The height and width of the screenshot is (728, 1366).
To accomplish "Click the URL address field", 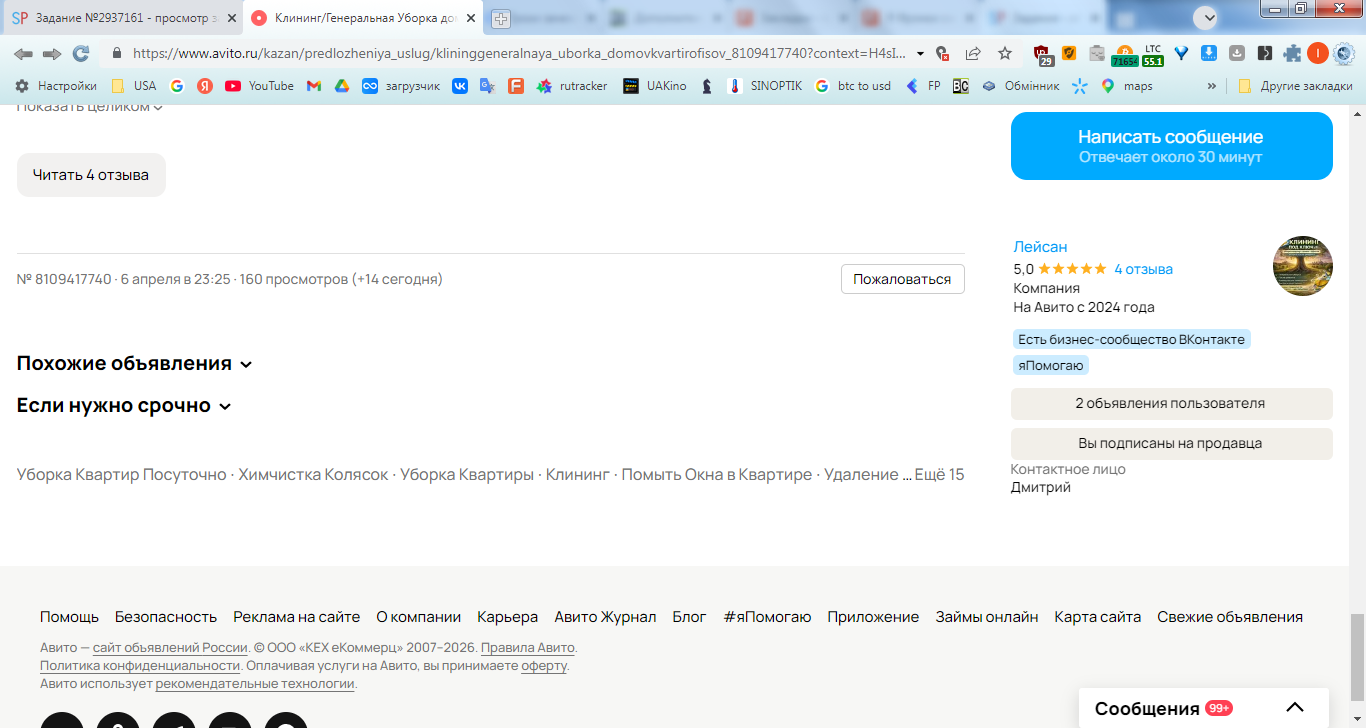I will pyautogui.click(x=520, y=54).
